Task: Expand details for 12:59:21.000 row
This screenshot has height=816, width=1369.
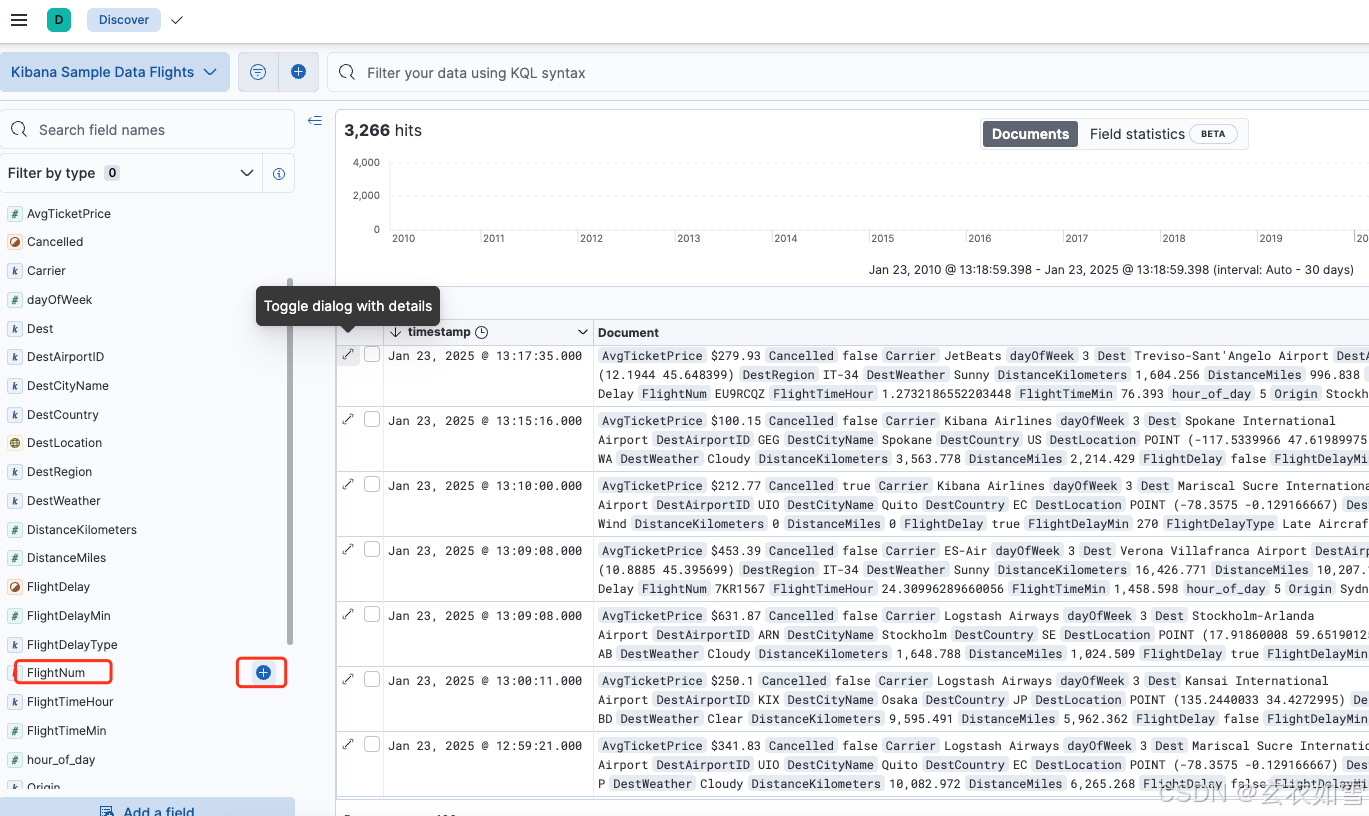Action: coord(348,744)
